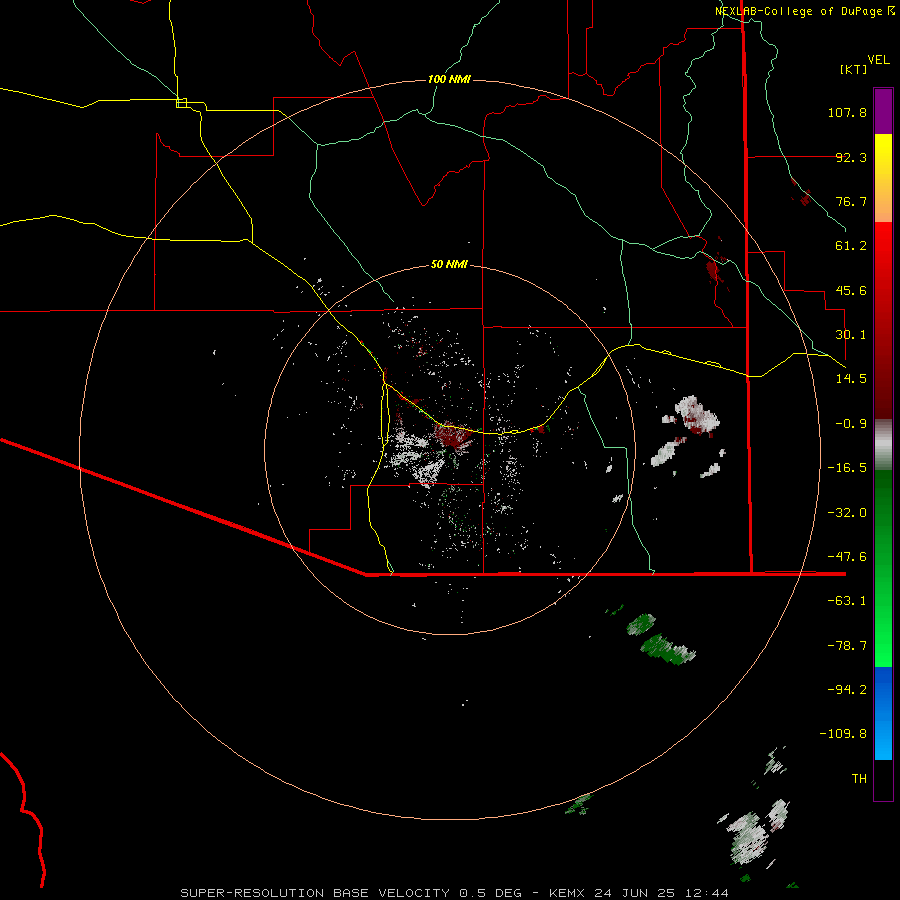Click the VEL legend title
The width and height of the screenshot is (900, 900).
(x=878, y=60)
